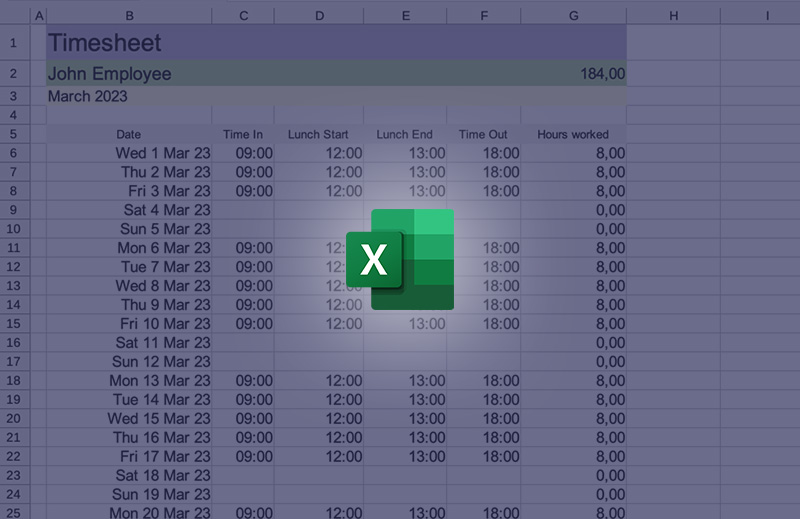Select the Mon 13 Mar 23 date cell
Screen dimensions: 800x519
coord(129,381)
